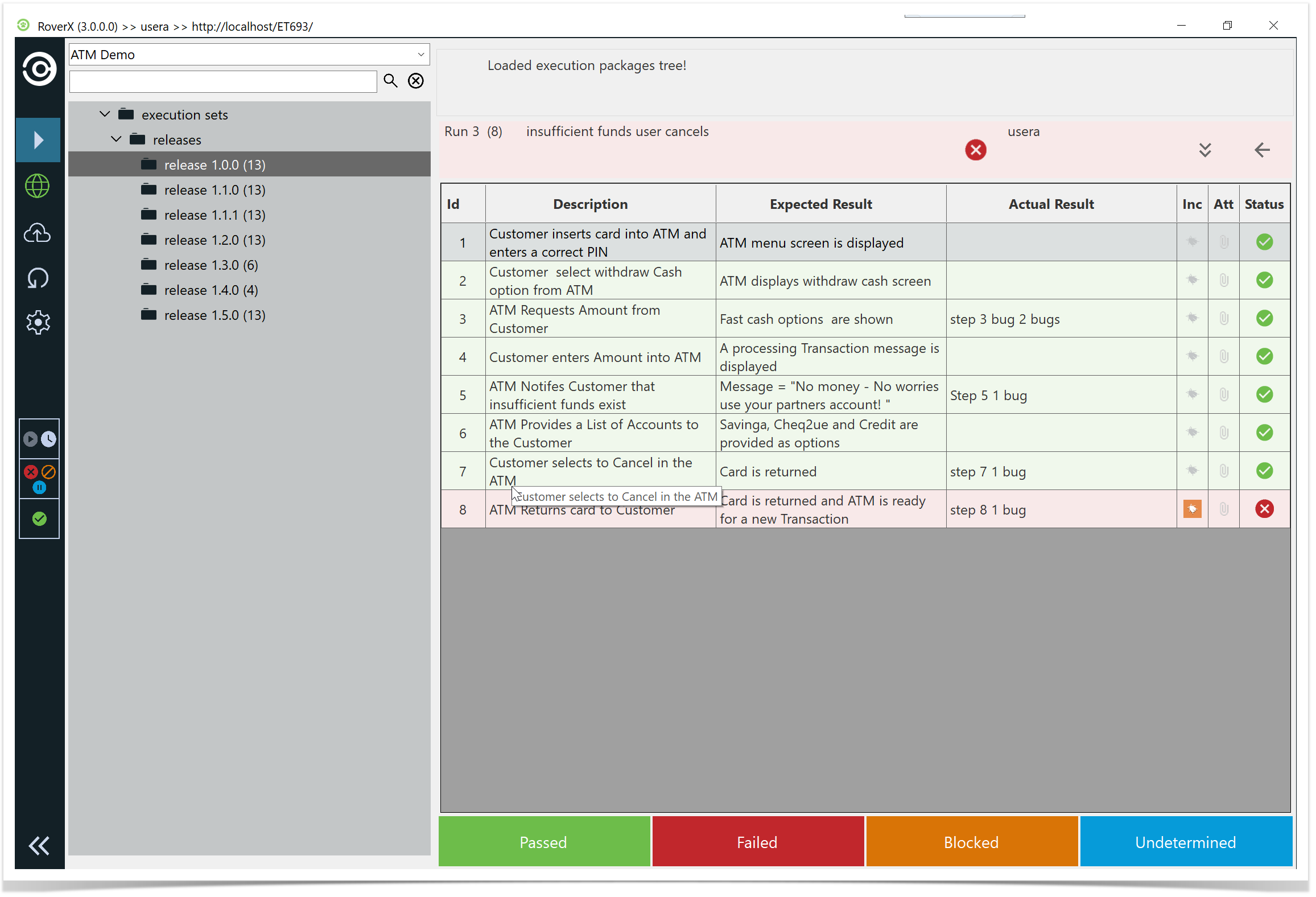Click the search magnifier icon
The height and width of the screenshot is (897, 1316).
tap(390, 81)
